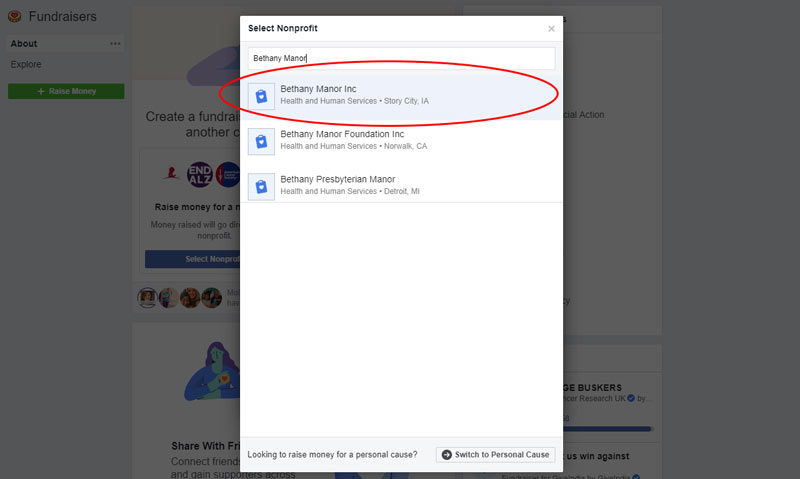Click the fundraiser progress bar

tap(607, 429)
